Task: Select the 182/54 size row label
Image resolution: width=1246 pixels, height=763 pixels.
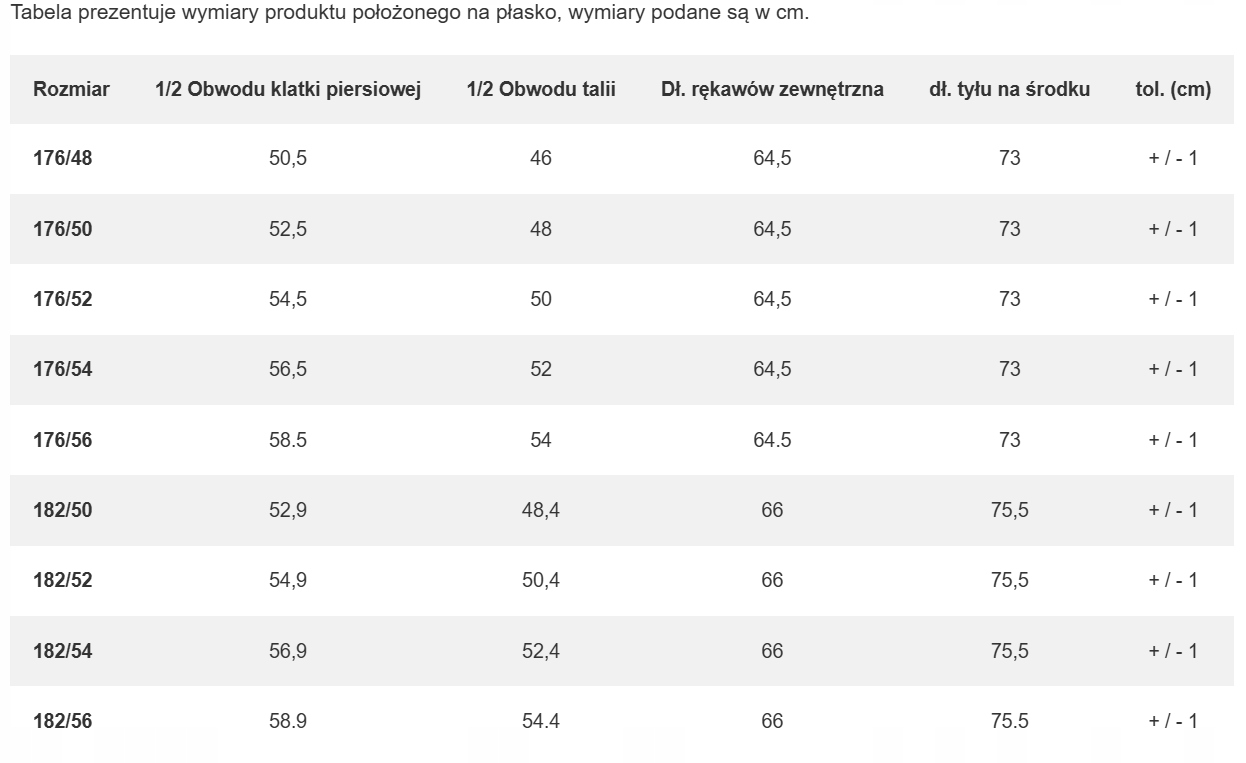Action: point(62,651)
